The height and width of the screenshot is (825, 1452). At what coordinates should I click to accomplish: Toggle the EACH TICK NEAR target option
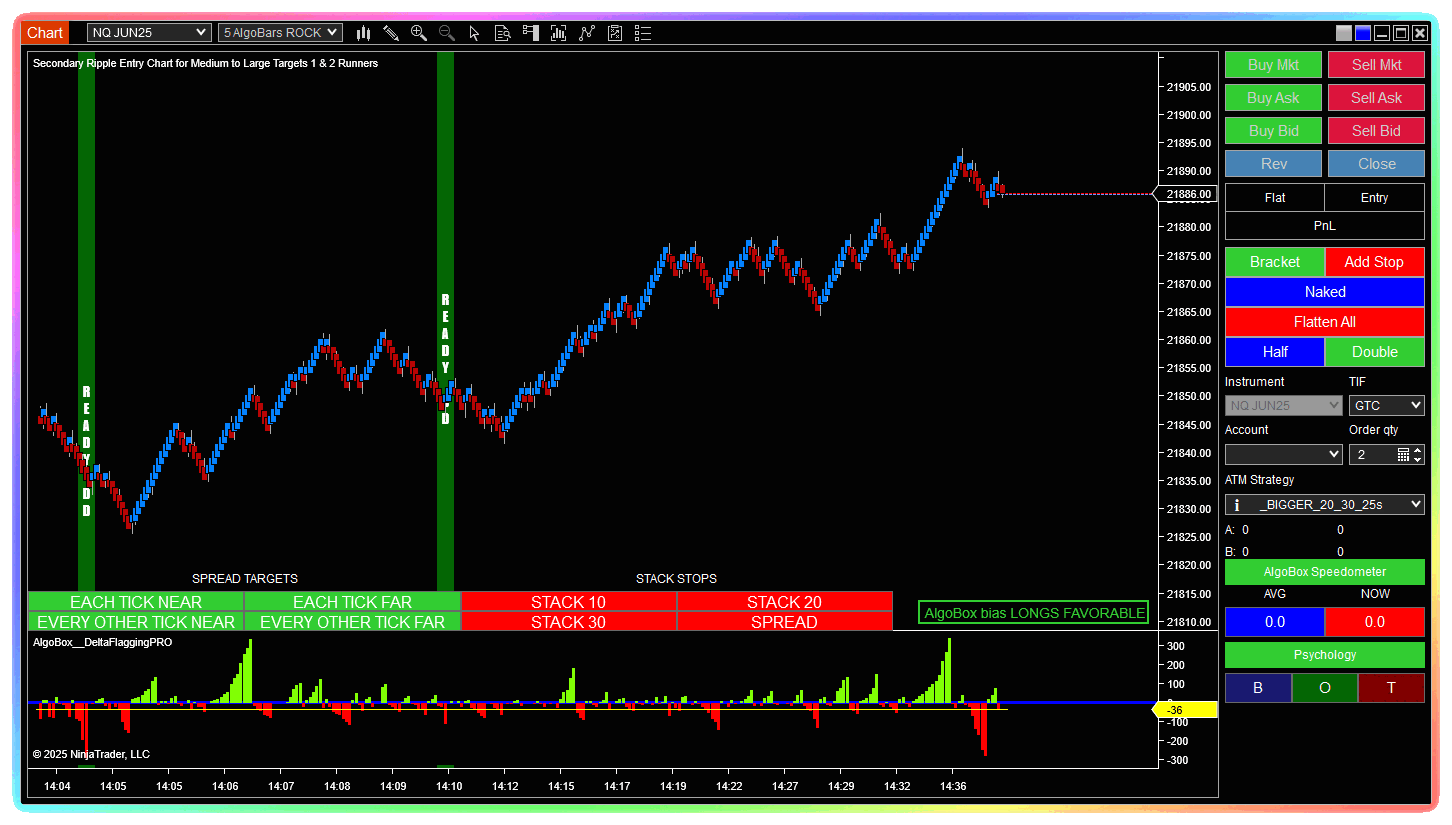[x=136, y=602]
